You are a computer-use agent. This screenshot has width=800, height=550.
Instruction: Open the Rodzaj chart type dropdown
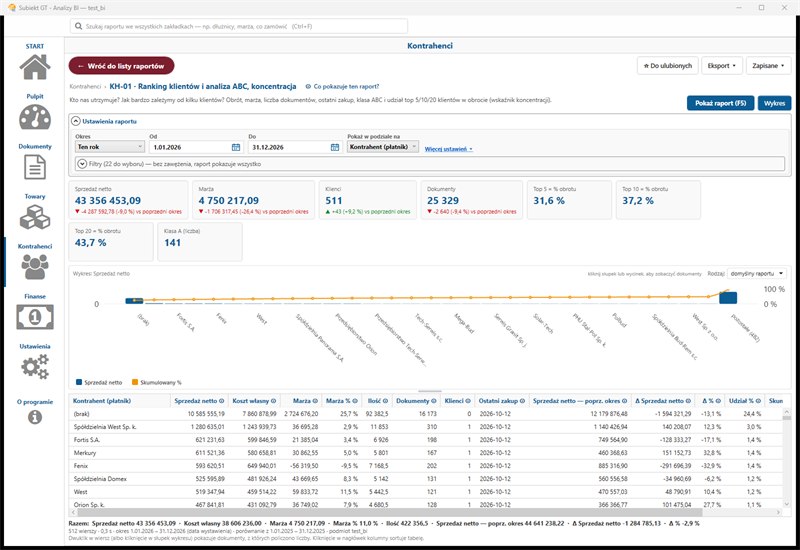point(757,274)
